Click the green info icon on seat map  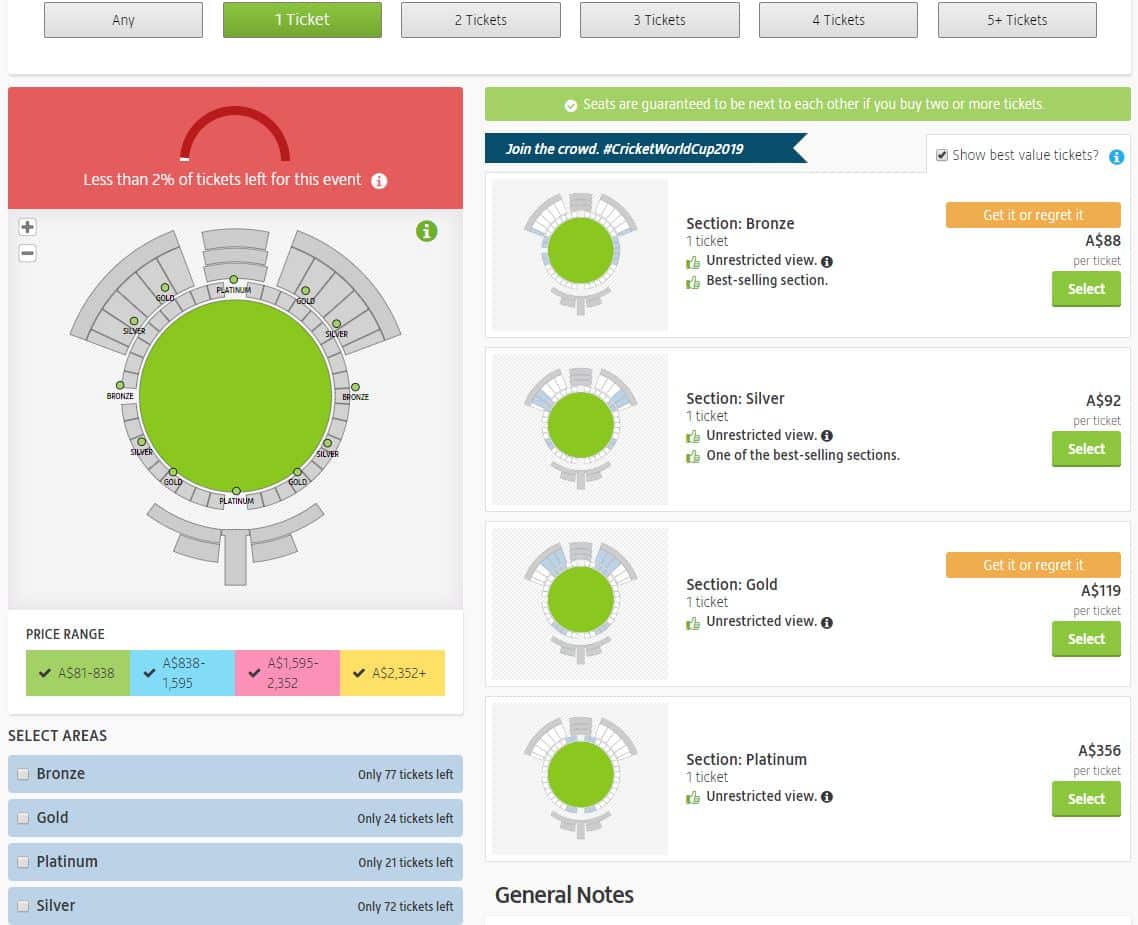coord(426,231)
